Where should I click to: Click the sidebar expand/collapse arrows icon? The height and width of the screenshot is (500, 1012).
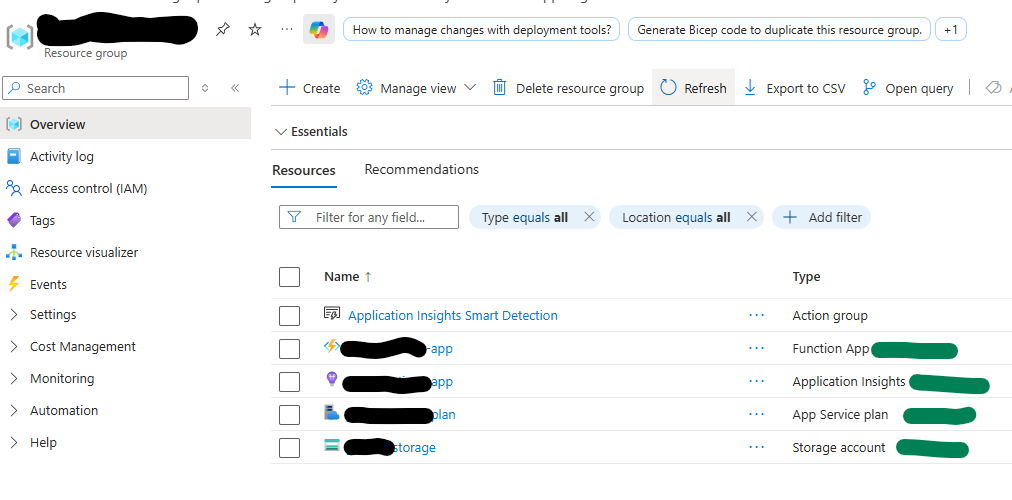tap(205, 88)
